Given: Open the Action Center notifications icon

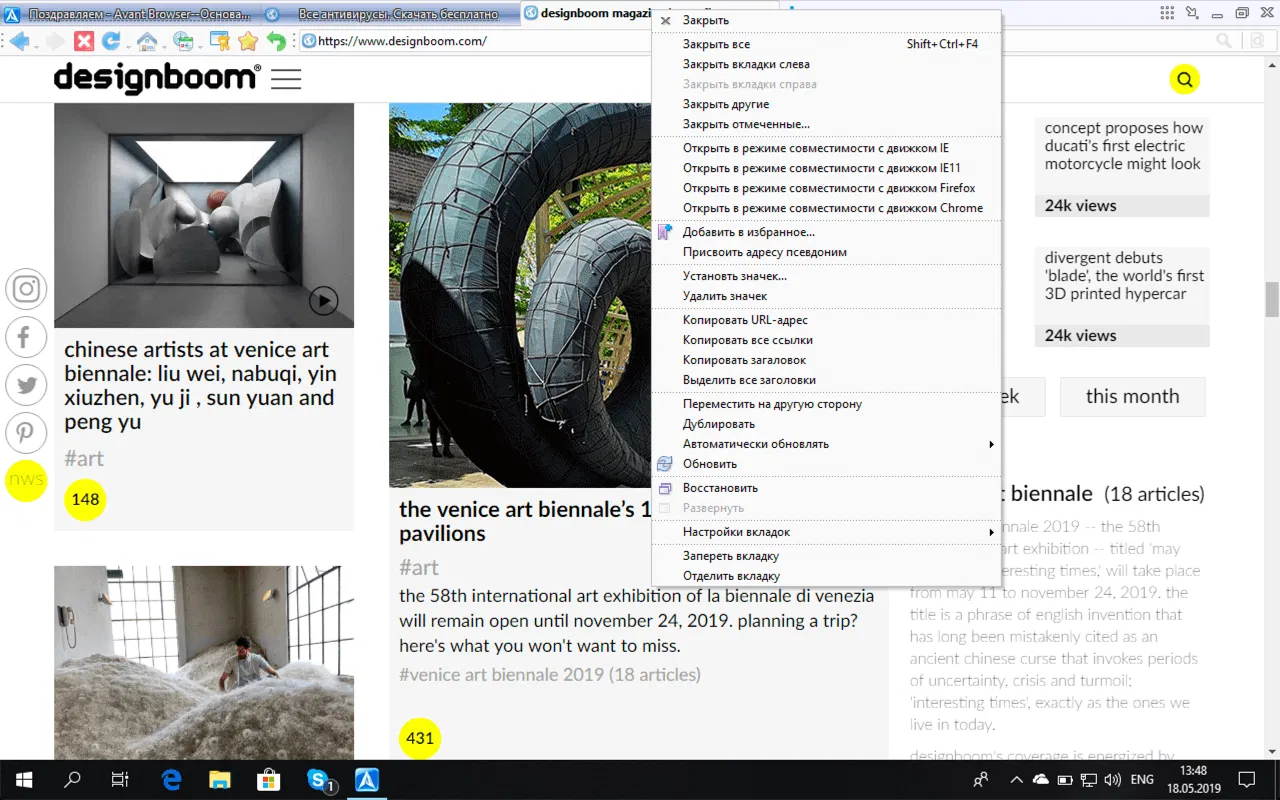Looking at the screenshot, I should click(1247, 780).
